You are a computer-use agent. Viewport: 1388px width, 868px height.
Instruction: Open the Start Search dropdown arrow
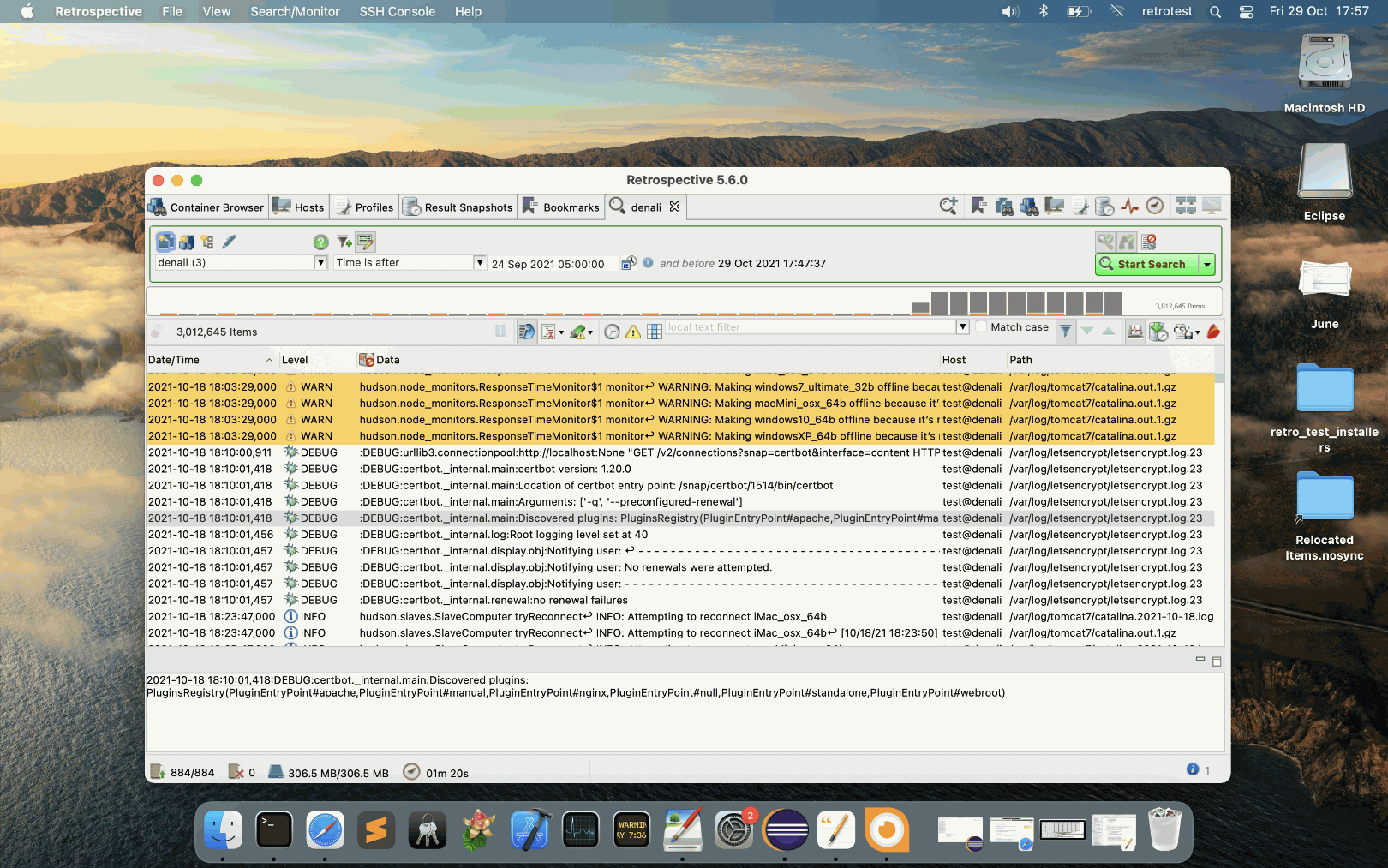(1207, 265)
